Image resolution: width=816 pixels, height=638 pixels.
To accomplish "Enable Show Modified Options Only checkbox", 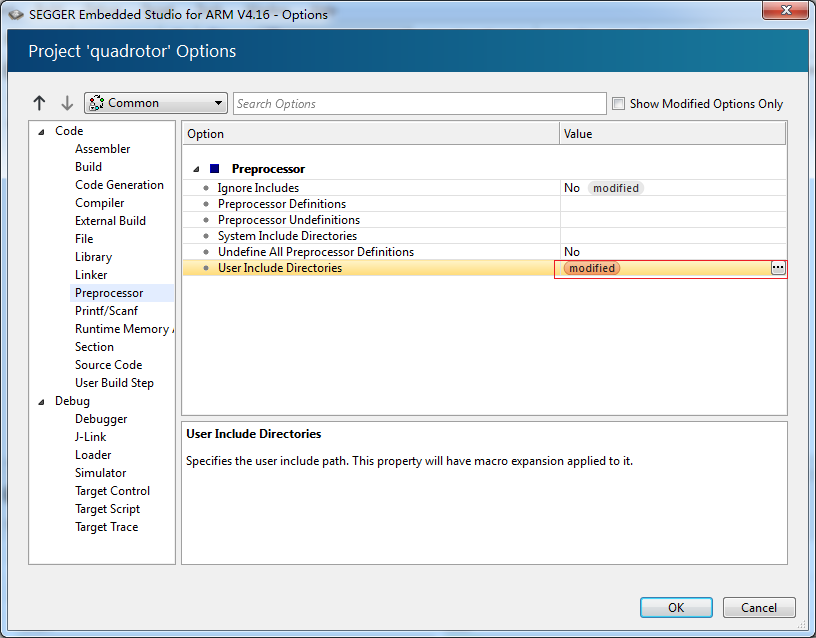I will (618, 104).
